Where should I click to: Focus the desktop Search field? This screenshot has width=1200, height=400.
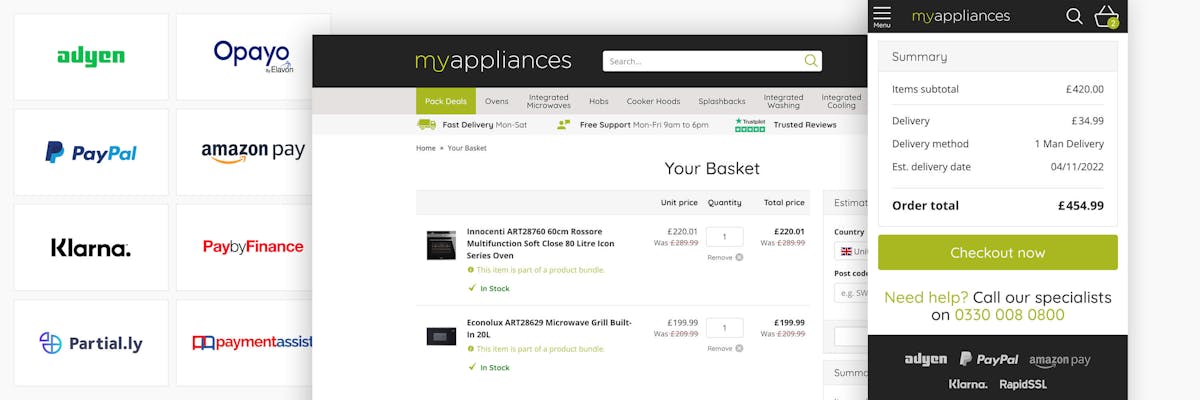coord(712,61)
